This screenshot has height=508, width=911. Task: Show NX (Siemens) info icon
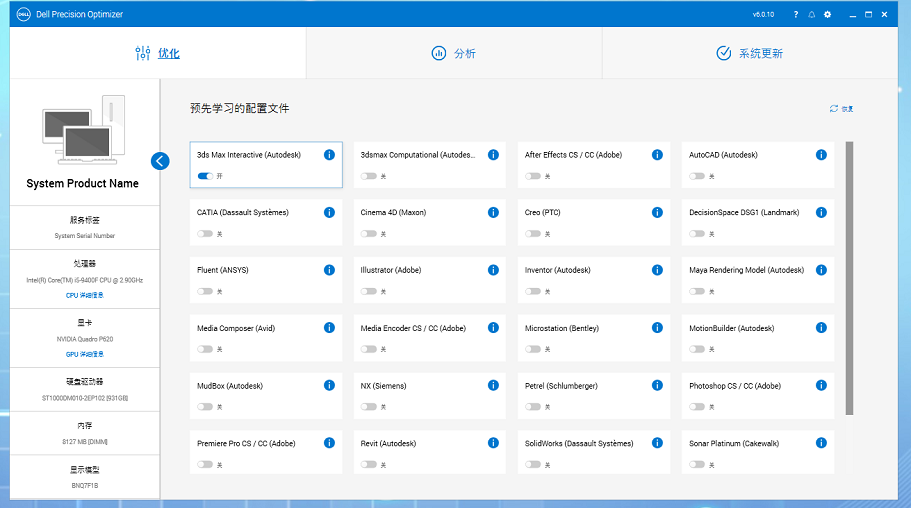[493, 385]
